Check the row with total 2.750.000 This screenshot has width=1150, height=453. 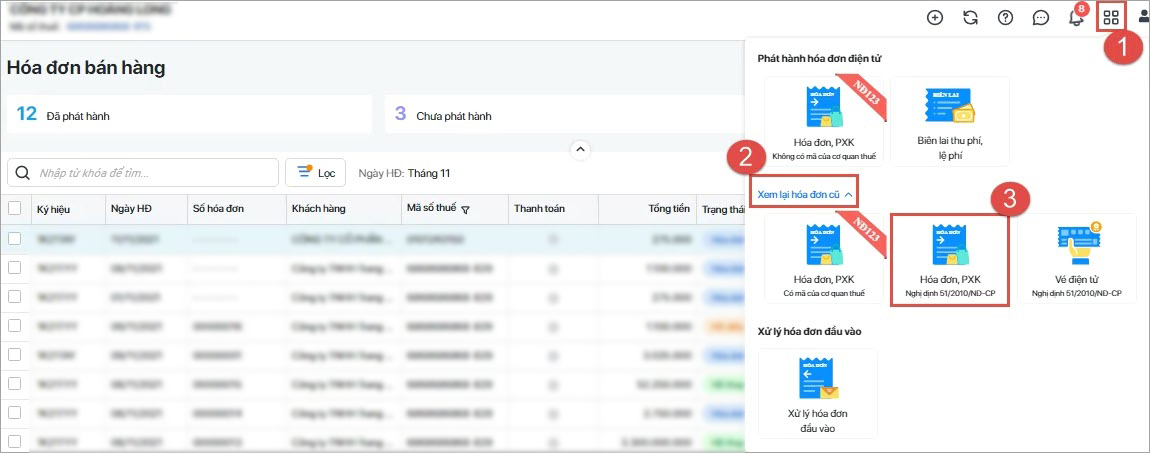click(x=15, y=413)
